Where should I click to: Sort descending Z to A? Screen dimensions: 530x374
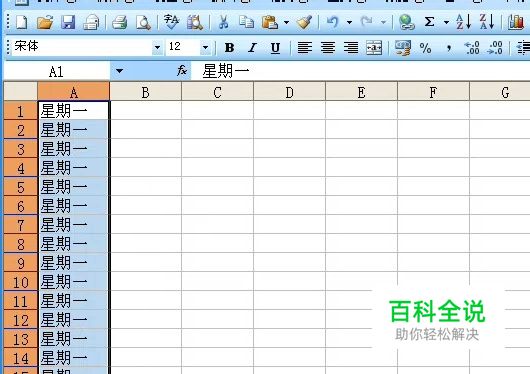pos(487,22)
